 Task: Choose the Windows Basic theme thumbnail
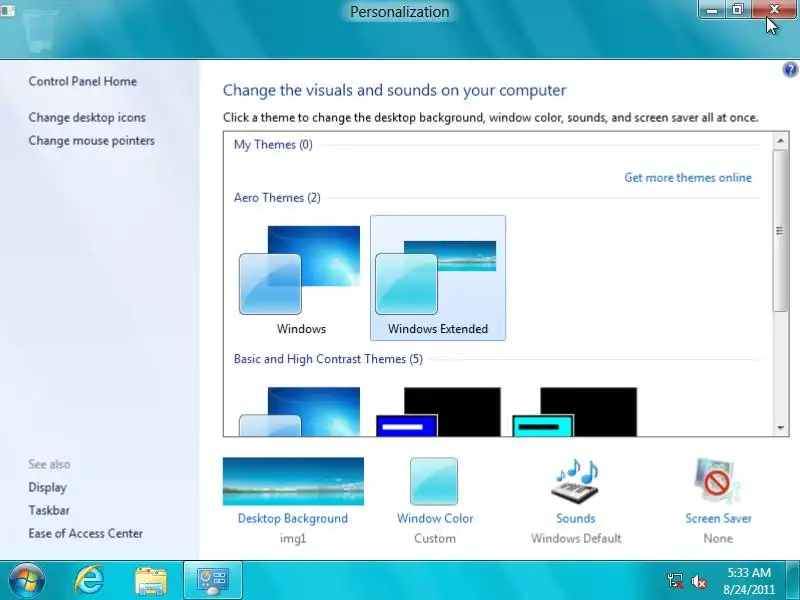coord(300,412)
